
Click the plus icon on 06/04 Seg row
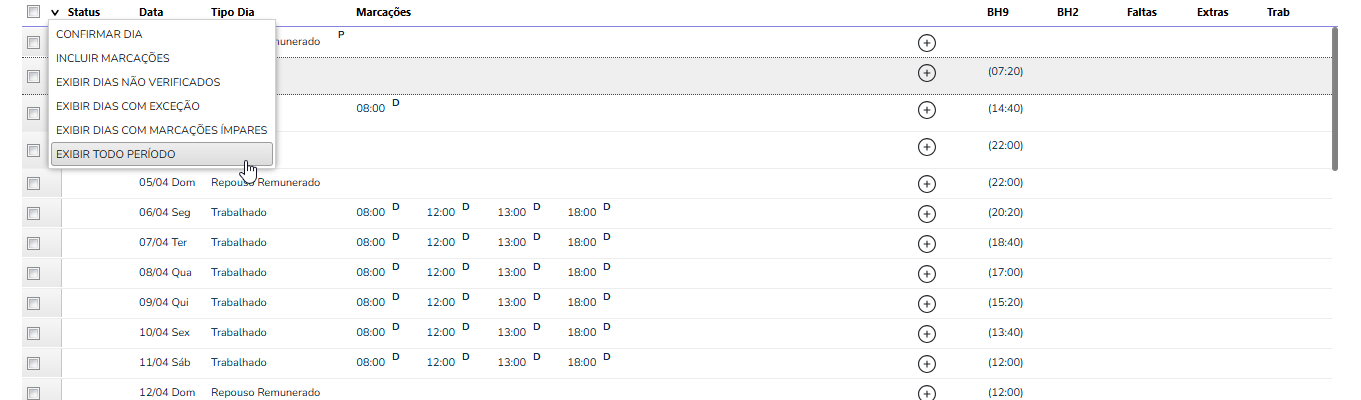926,213
